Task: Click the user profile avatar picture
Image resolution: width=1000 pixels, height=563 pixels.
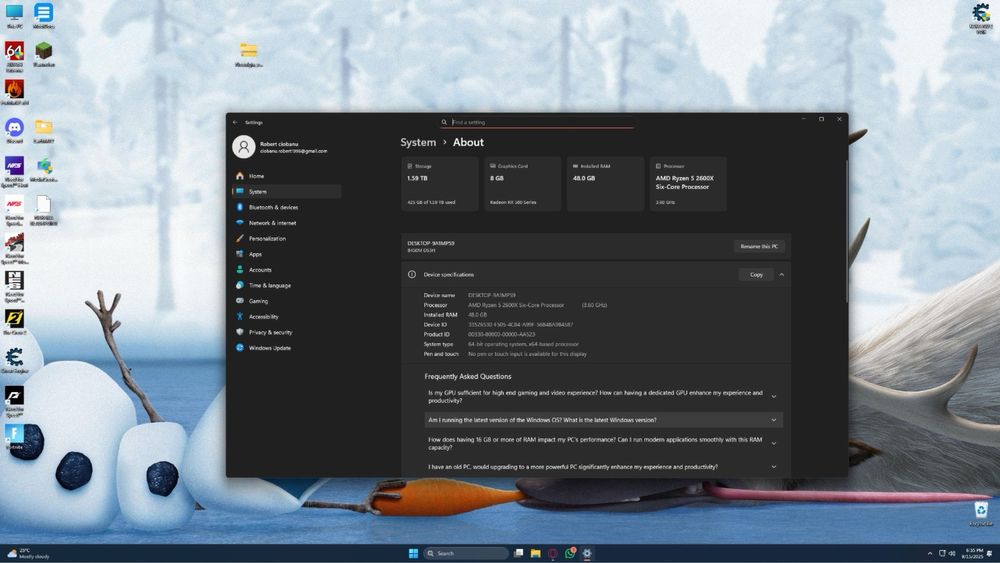Action: click(244, 147)
